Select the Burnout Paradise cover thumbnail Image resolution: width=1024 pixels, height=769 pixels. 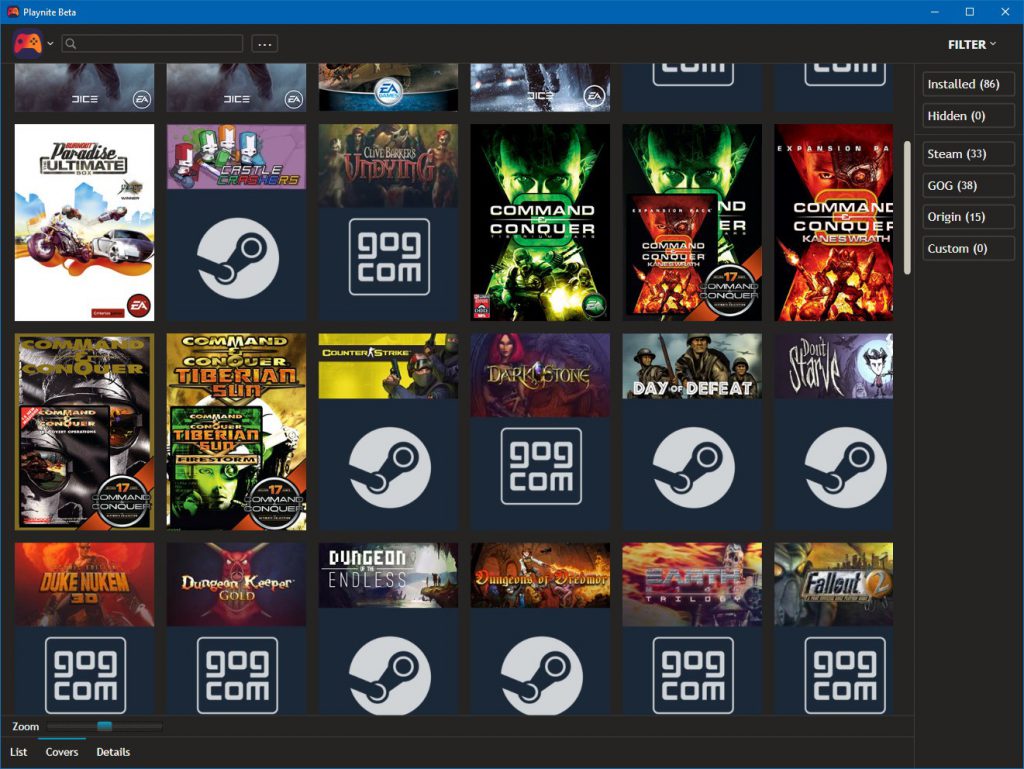pyautogui.click(x=85, y=222)
